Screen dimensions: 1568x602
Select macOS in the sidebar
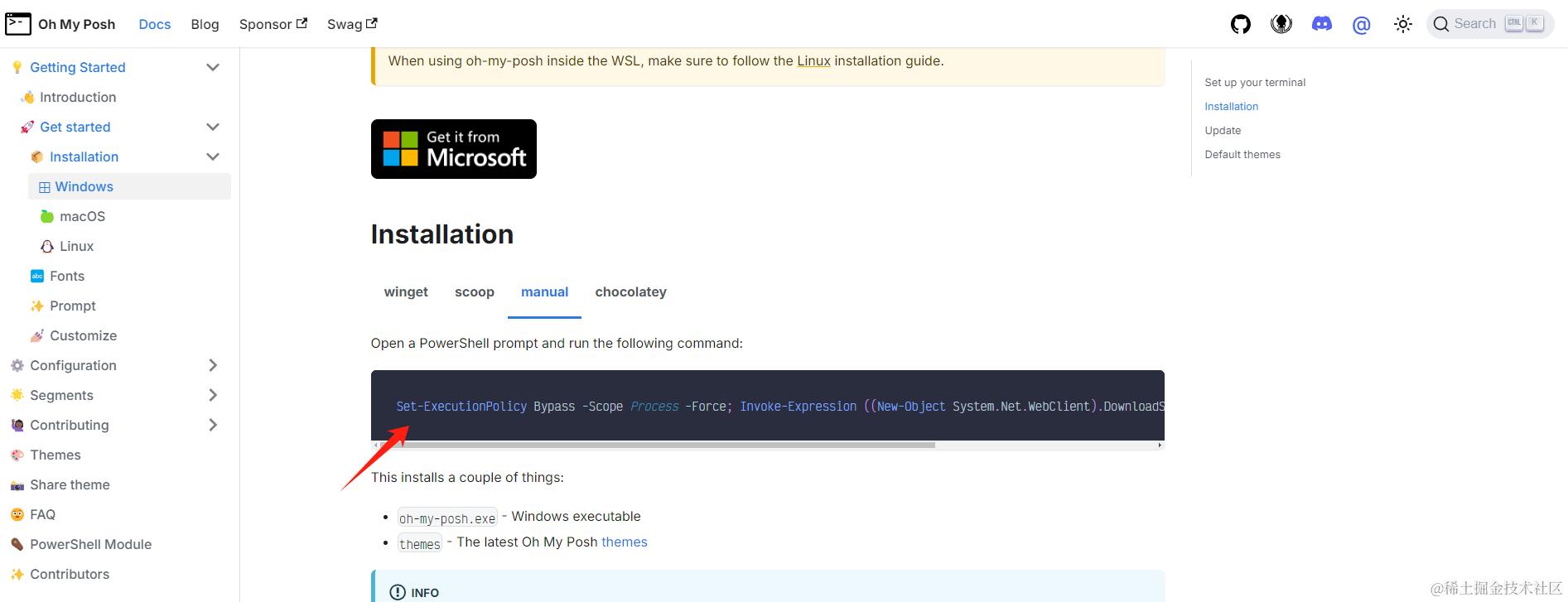tap(82, 216)
